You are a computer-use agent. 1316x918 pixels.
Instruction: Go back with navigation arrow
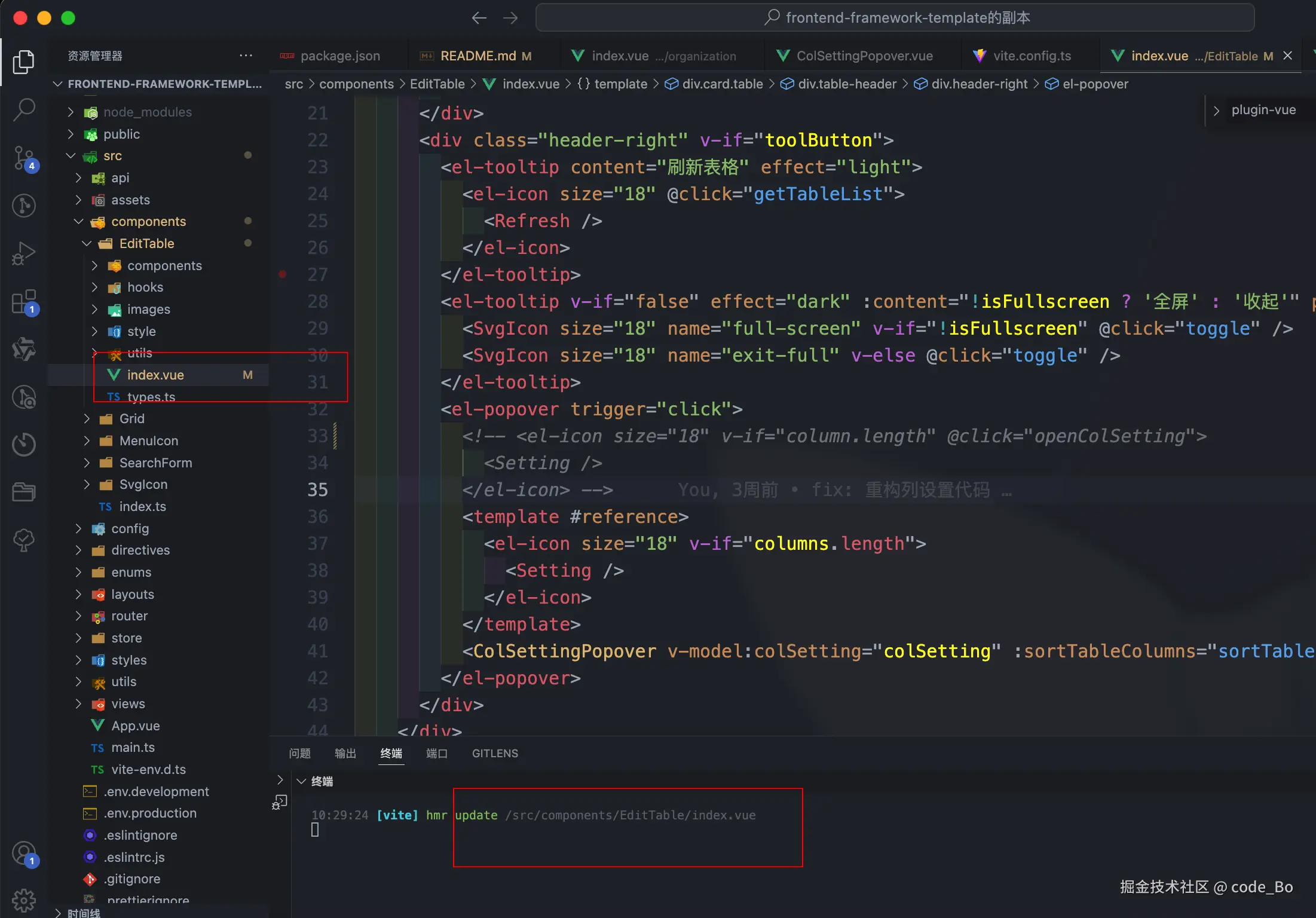coord(479,18)
